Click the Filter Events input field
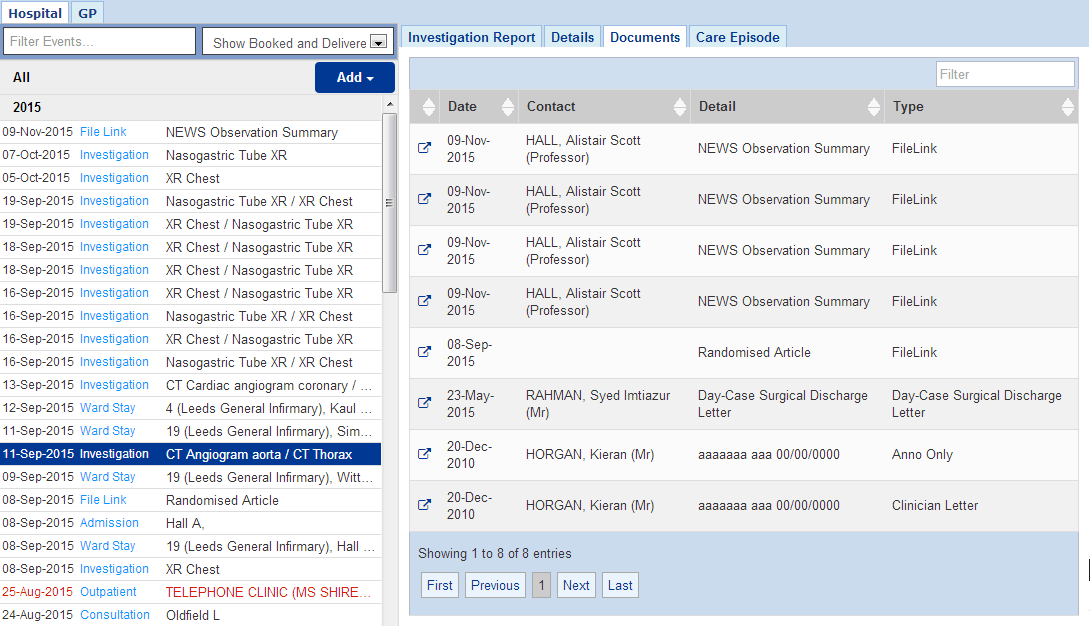Image resolution: width=1090 pixels, height=626 pixels. click(100, 42)
